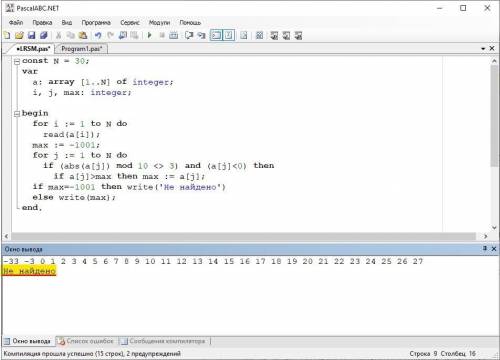Click the editor's horizontal scrollbar track
Viewport: 500px width, 360px height.
[243, 236]
